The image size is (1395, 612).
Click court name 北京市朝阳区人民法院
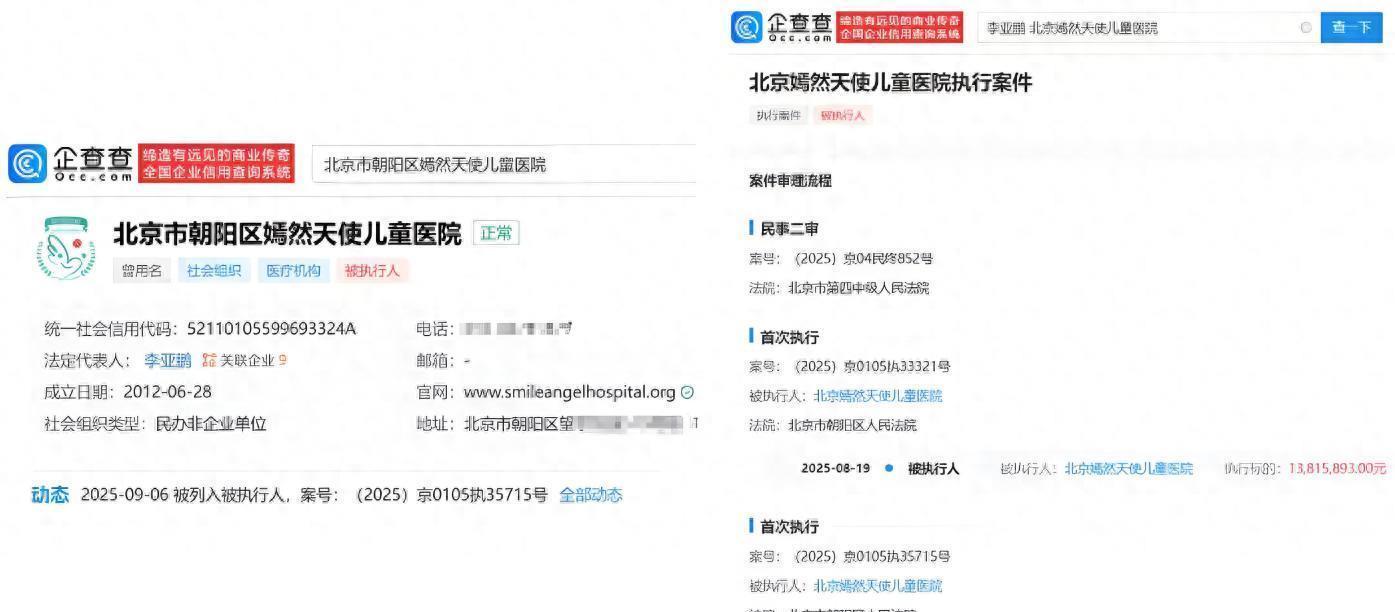[852, 425]
